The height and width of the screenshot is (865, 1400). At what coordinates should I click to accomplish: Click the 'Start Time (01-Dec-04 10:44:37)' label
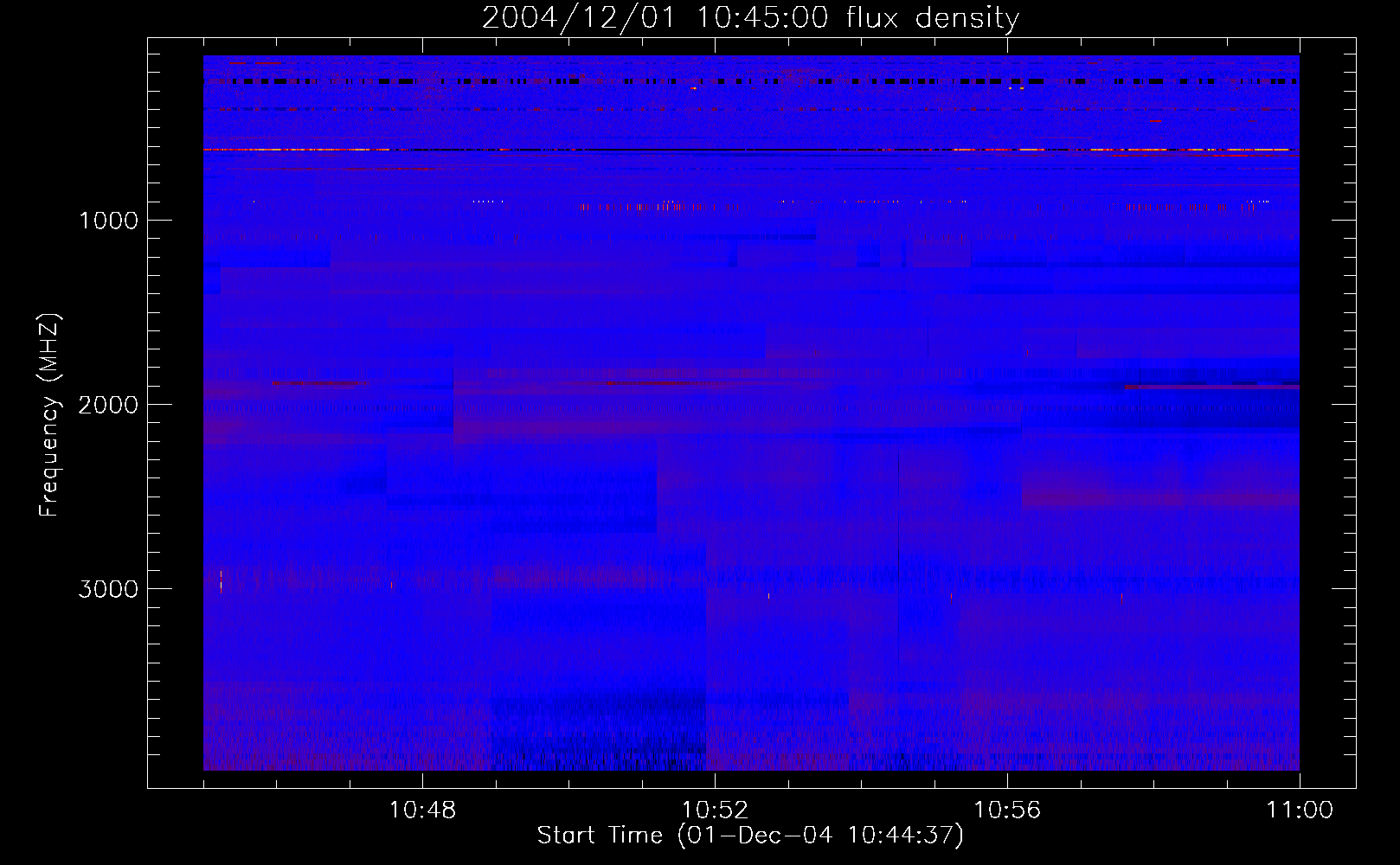(x=750, y=835)
